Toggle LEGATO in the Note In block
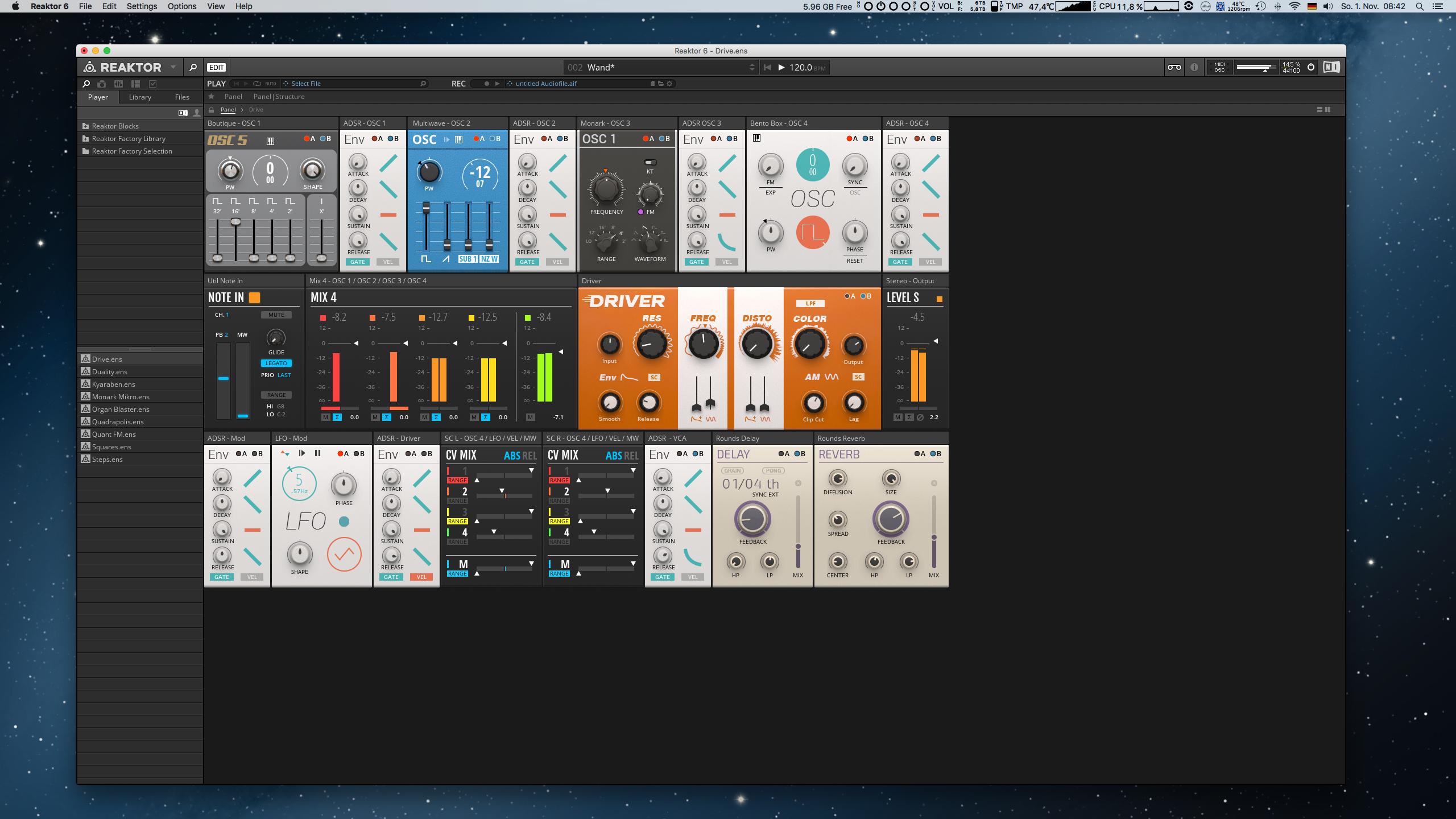The height and width of the screenshot is (819, 1456). tap(276, 363)
